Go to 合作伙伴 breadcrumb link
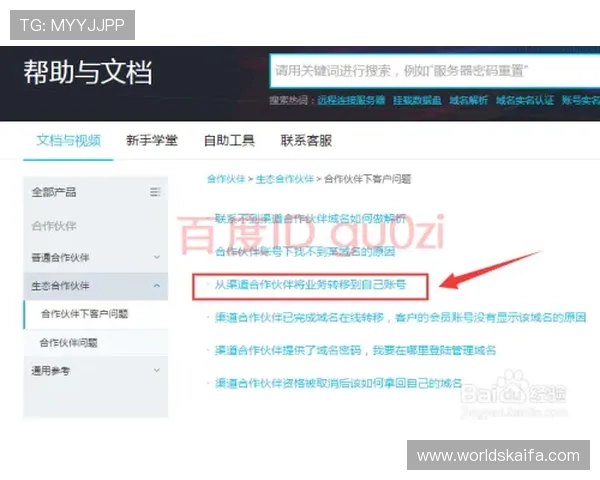Image resolution: width=600 pixels, height=480 pixels. (x=226, y=179)
